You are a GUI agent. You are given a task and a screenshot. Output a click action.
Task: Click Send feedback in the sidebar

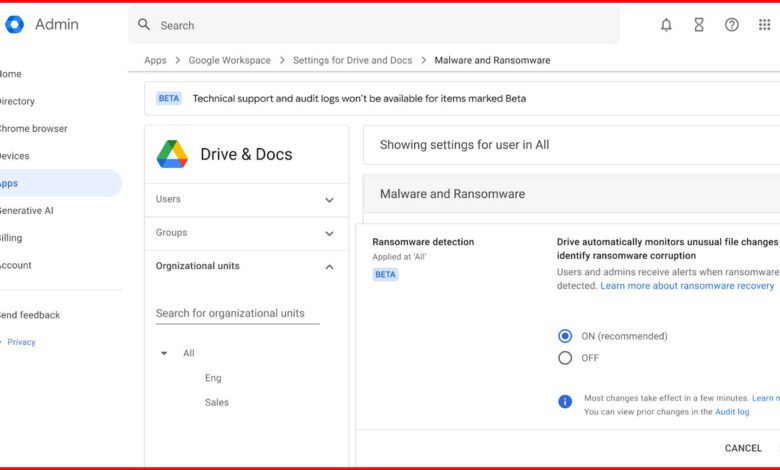tap(30, 315)
